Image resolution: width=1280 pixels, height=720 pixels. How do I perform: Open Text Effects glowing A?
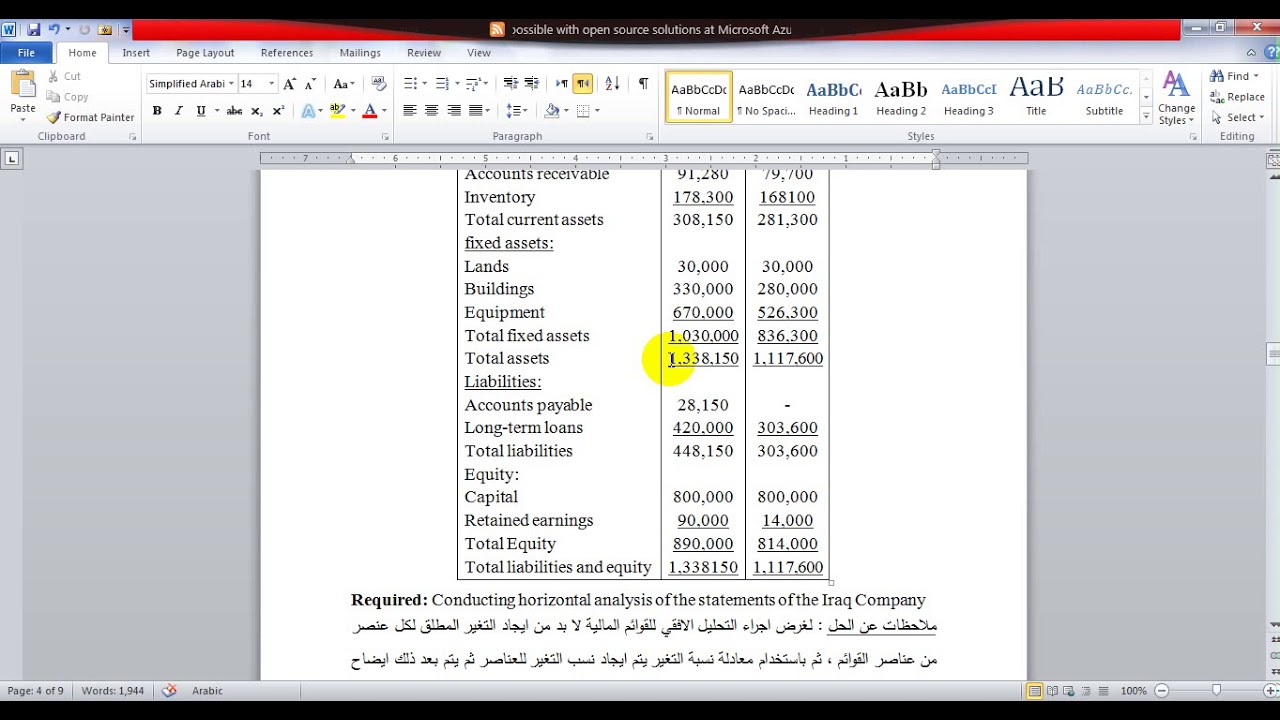coord(308,111)
